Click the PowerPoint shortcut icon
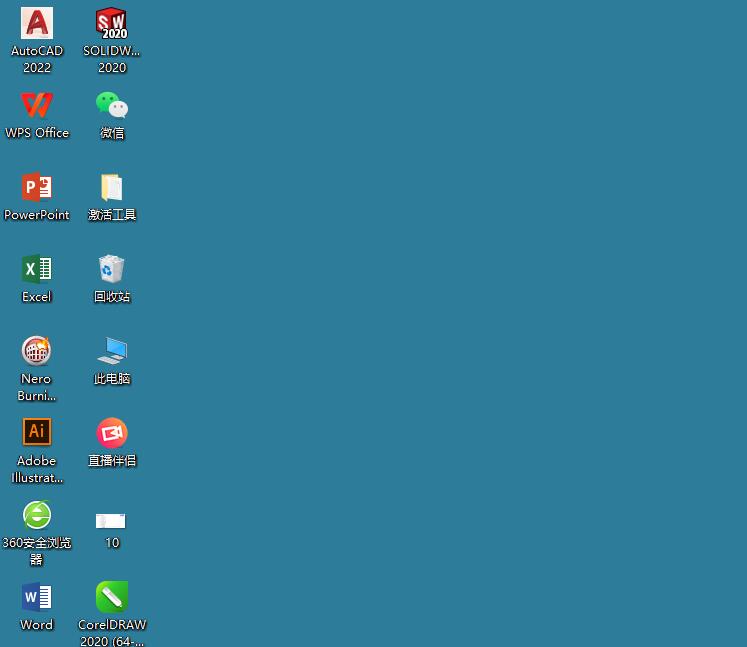The image size is (747, 647). coord(37,187)
